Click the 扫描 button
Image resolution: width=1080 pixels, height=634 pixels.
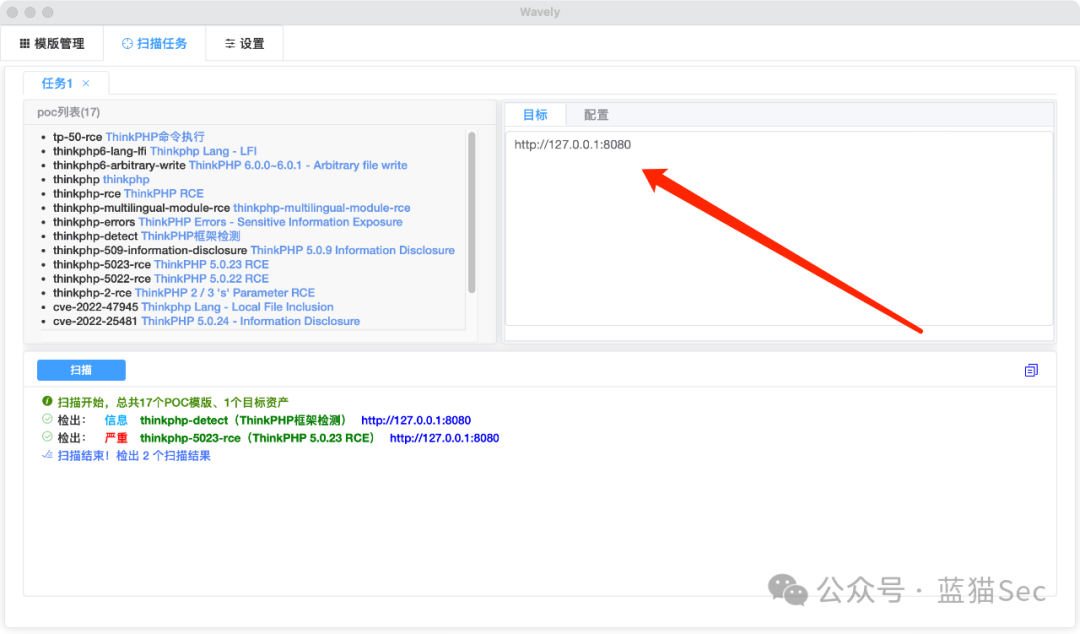tap(81, 370)
